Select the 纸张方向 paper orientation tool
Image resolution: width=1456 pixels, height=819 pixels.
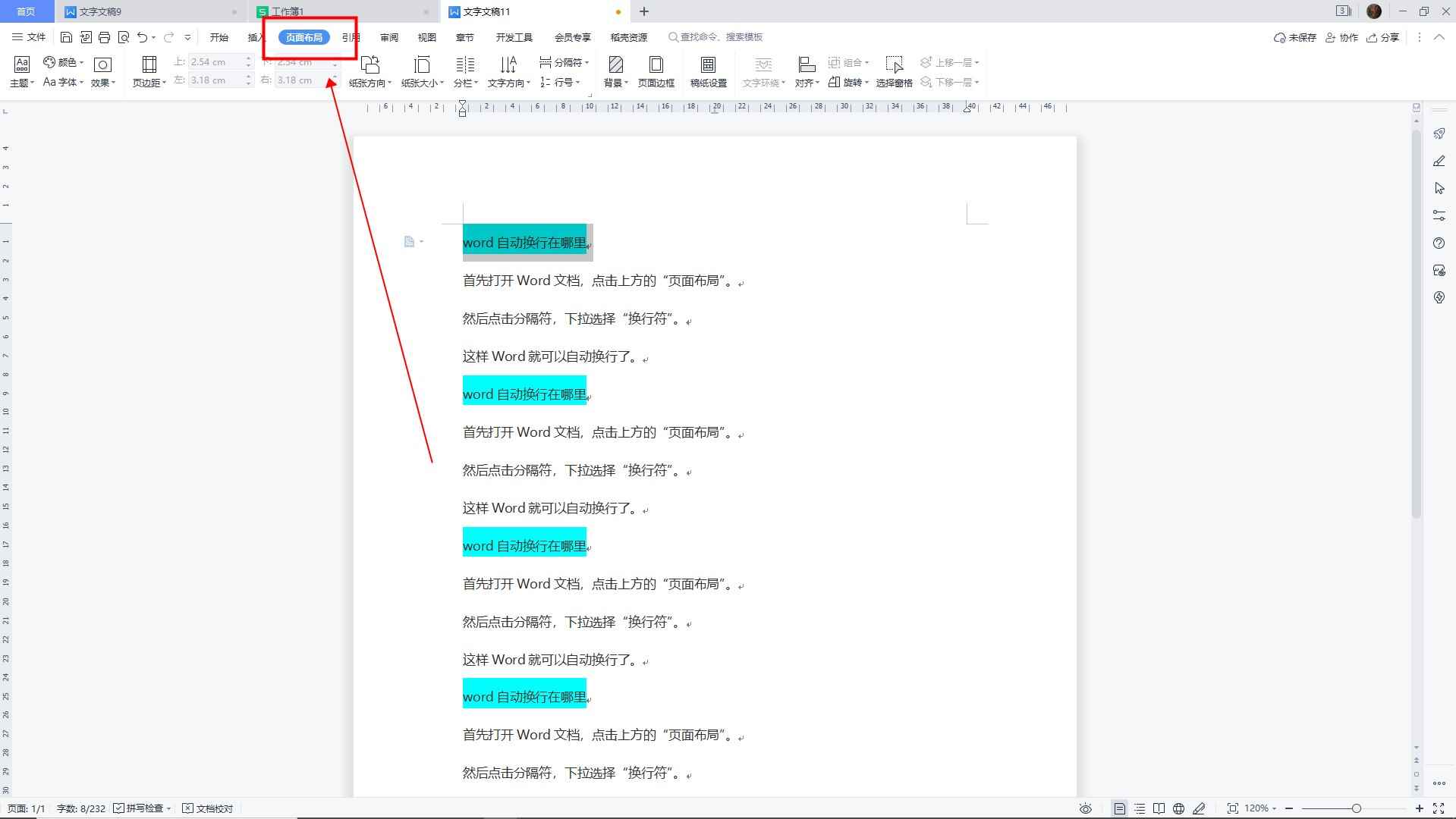[x=368, y=71]
